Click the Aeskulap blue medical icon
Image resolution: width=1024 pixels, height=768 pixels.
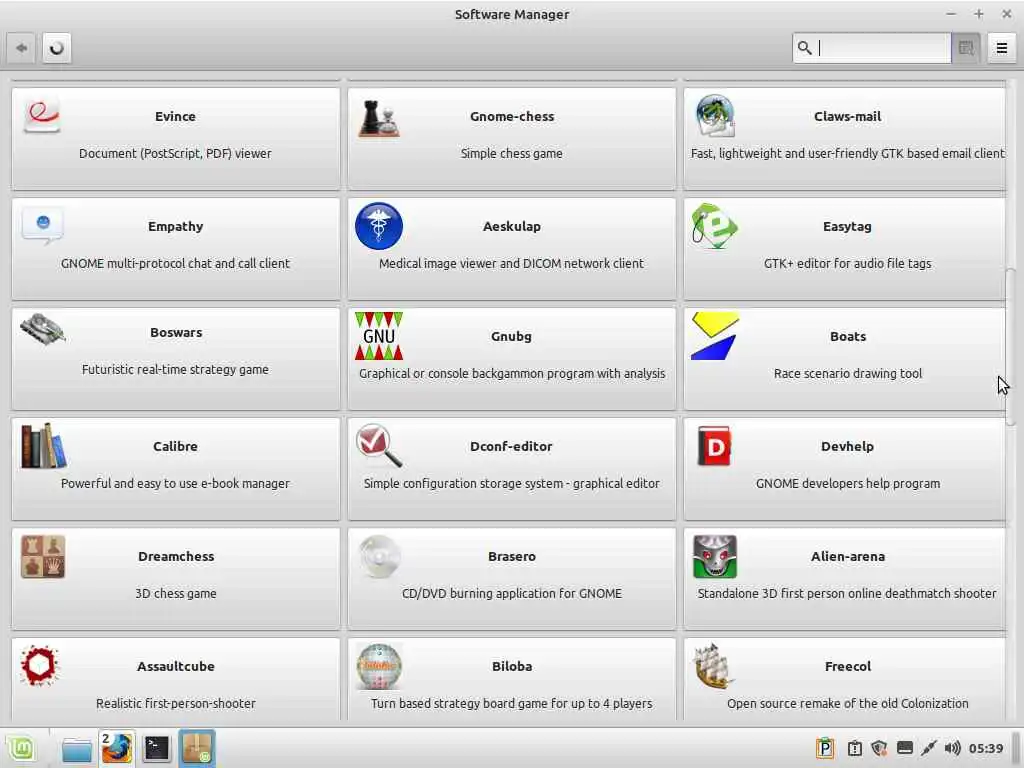379,226
